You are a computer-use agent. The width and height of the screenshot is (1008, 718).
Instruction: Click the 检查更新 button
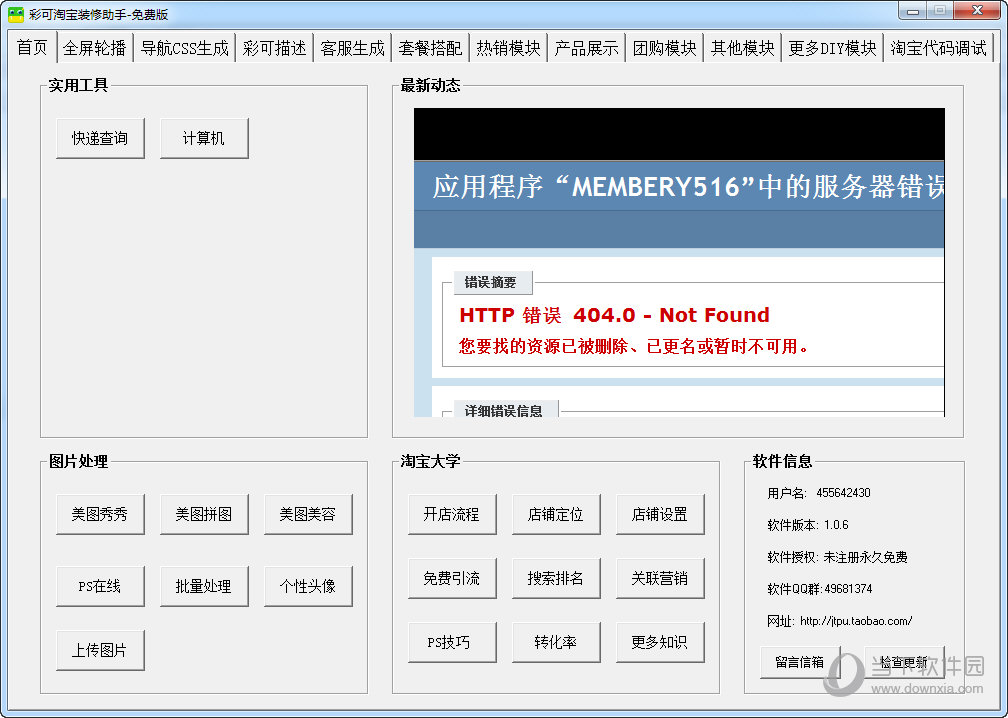point(904,662)
